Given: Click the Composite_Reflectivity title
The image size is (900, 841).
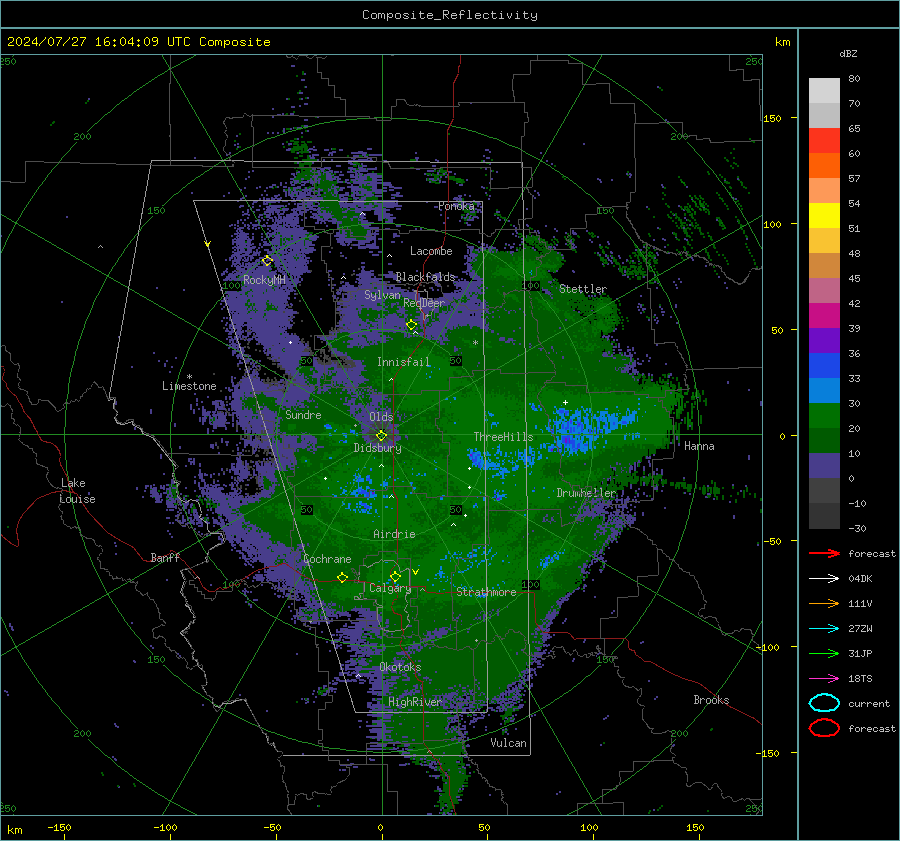Looking at the screenshot, I should click(449, 15).
